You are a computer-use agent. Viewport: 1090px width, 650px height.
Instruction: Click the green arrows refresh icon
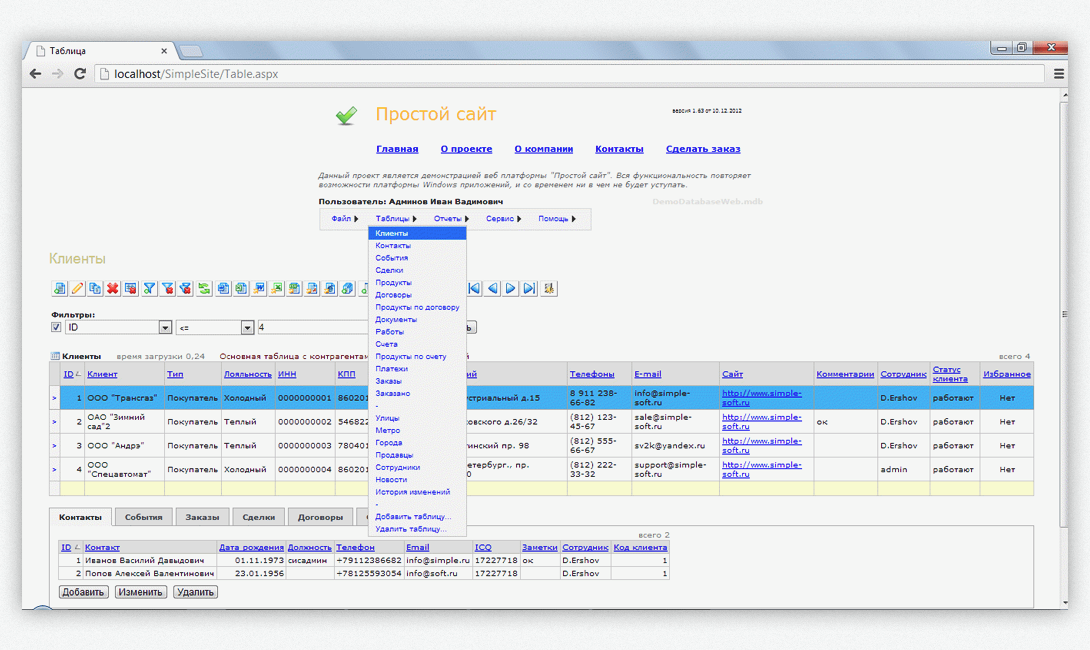click(204, 289)
